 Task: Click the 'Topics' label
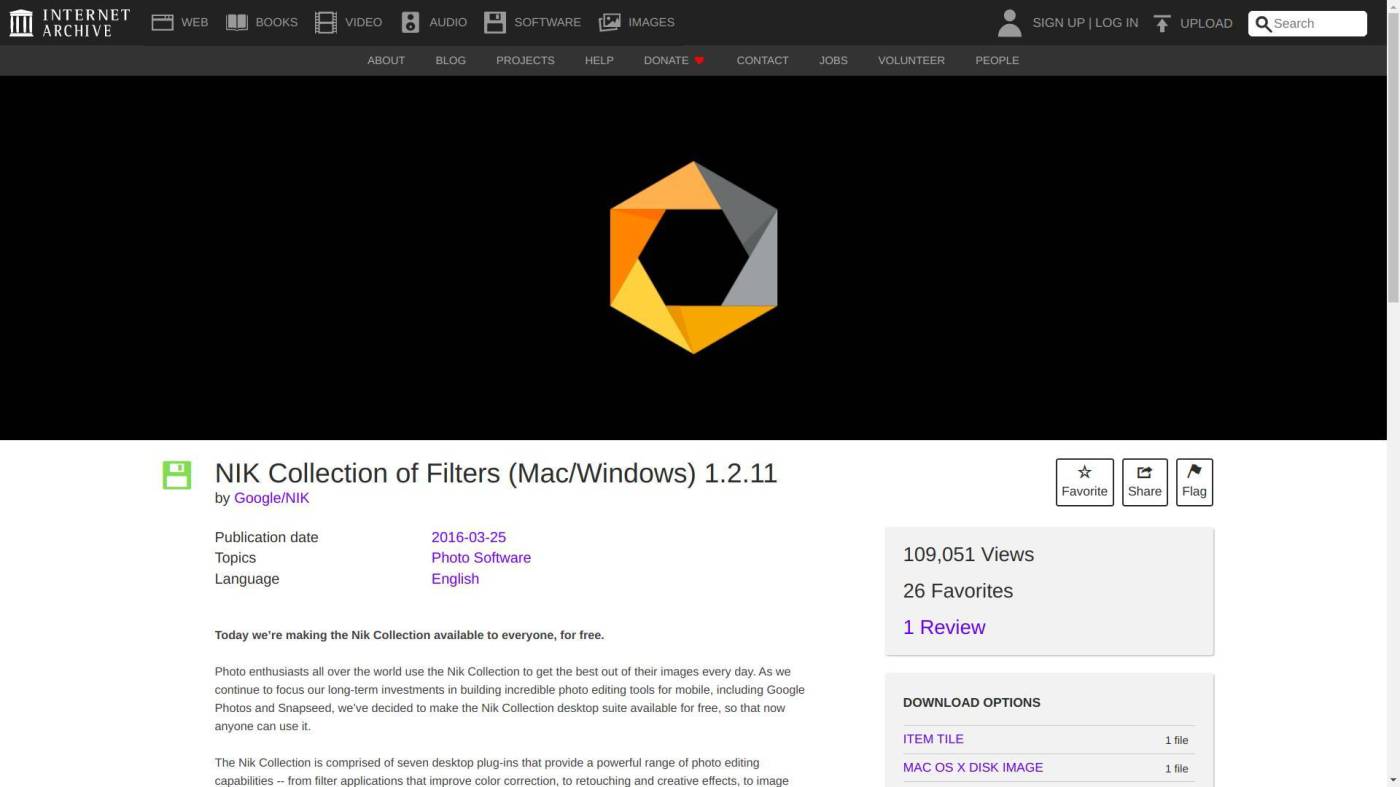click(235, 558)
